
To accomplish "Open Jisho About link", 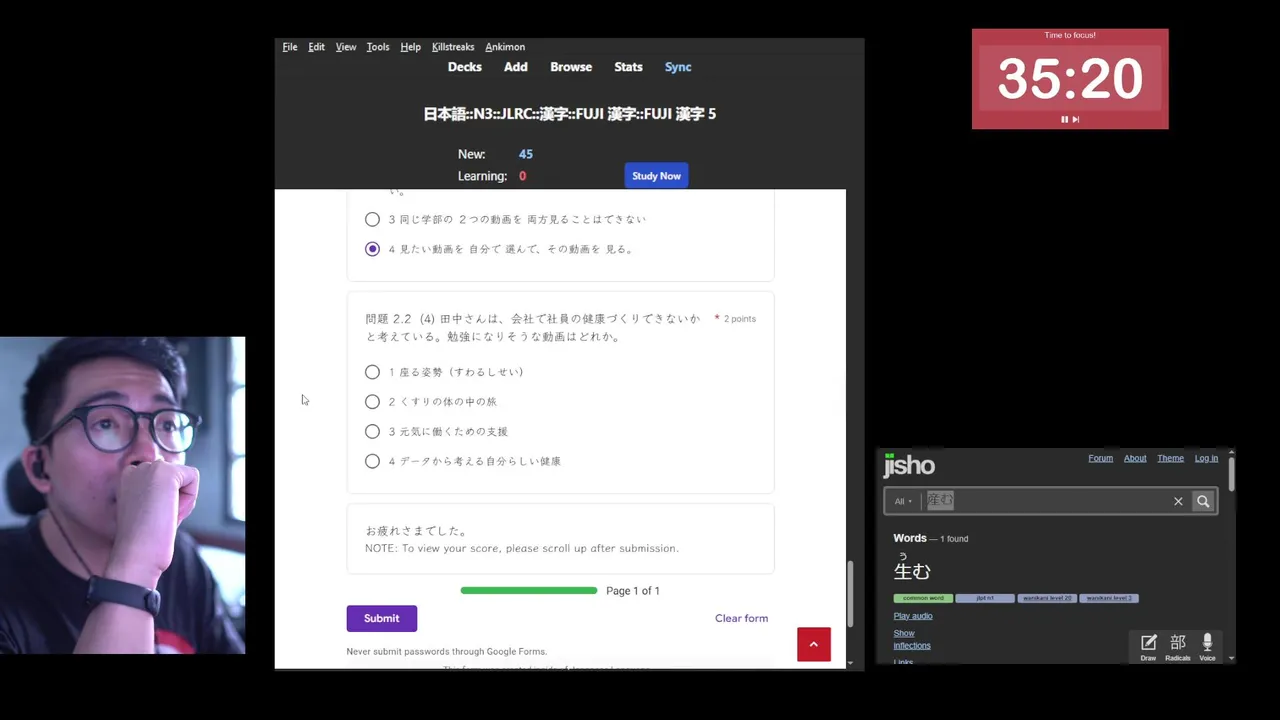I will coord(1135,458).
